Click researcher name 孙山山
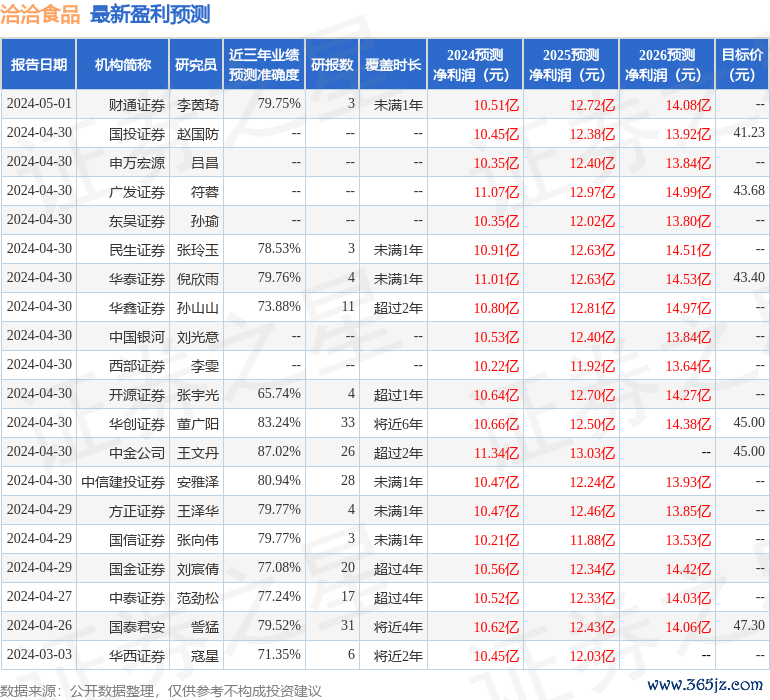This screenshot has height=700, width=770. pyautogui.click(x=197, y=308)
